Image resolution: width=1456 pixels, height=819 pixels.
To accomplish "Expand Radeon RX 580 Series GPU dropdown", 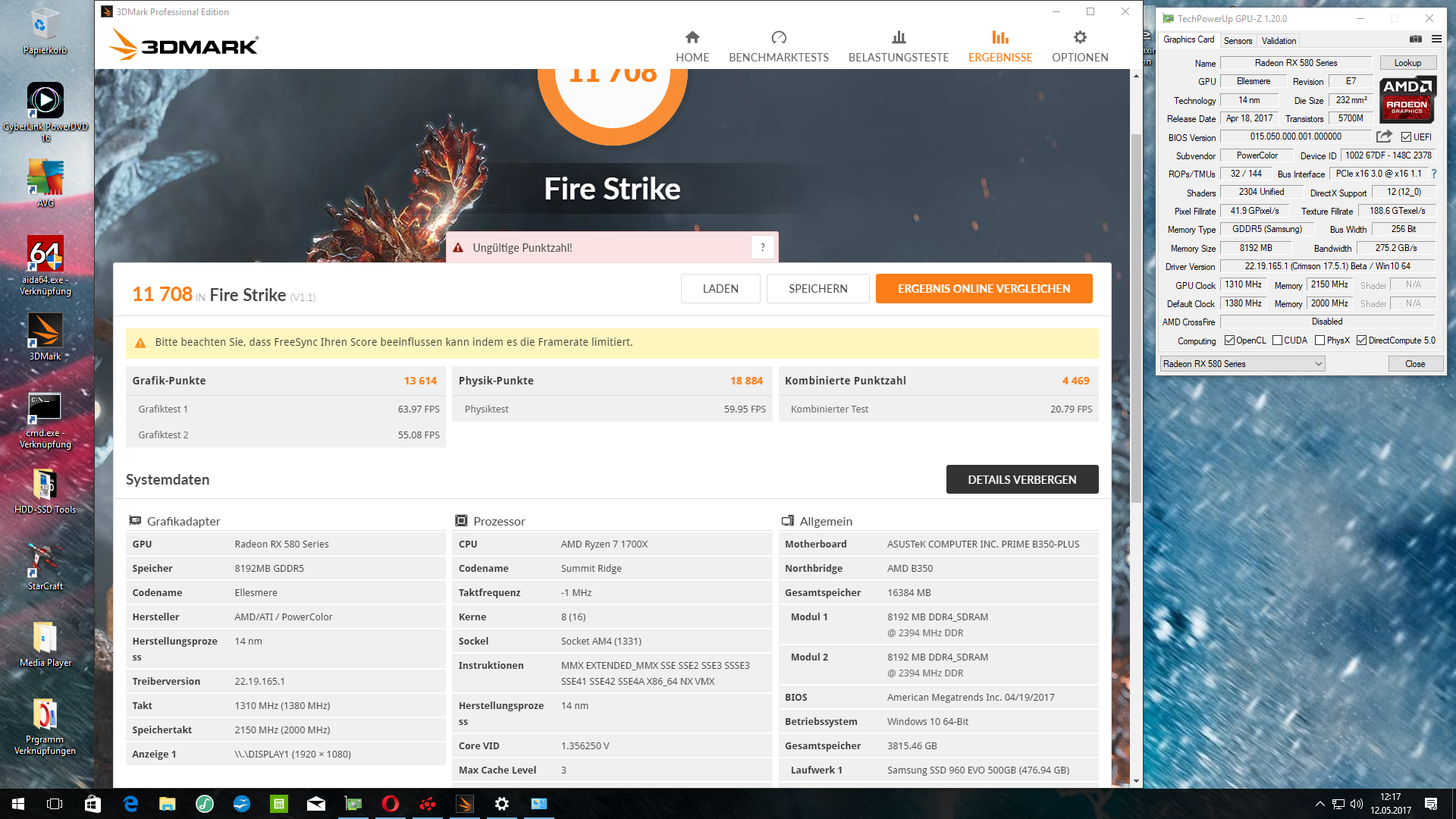I will 1318,364.
